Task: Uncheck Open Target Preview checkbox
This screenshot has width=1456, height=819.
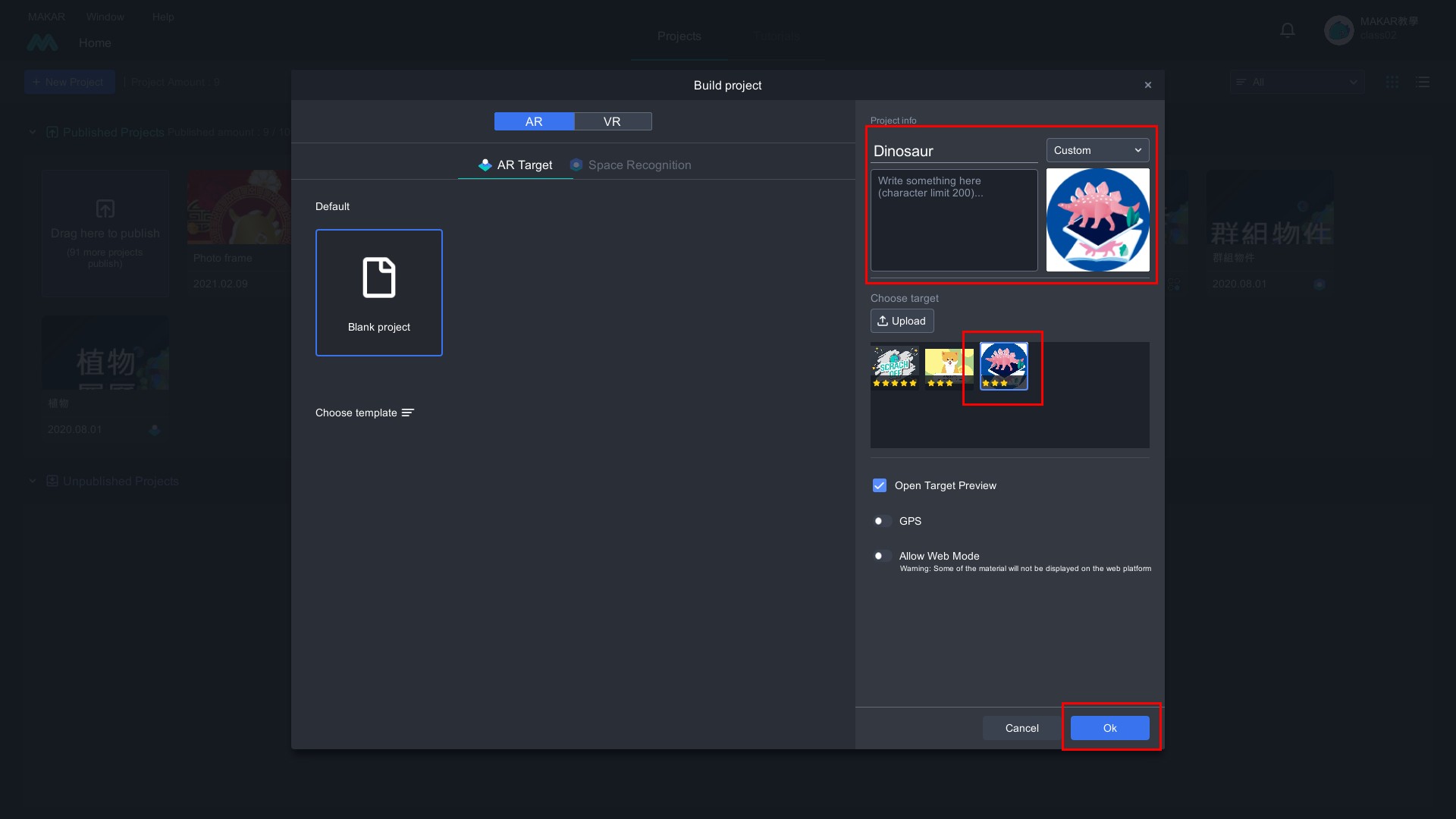Action: pos(880,485)
